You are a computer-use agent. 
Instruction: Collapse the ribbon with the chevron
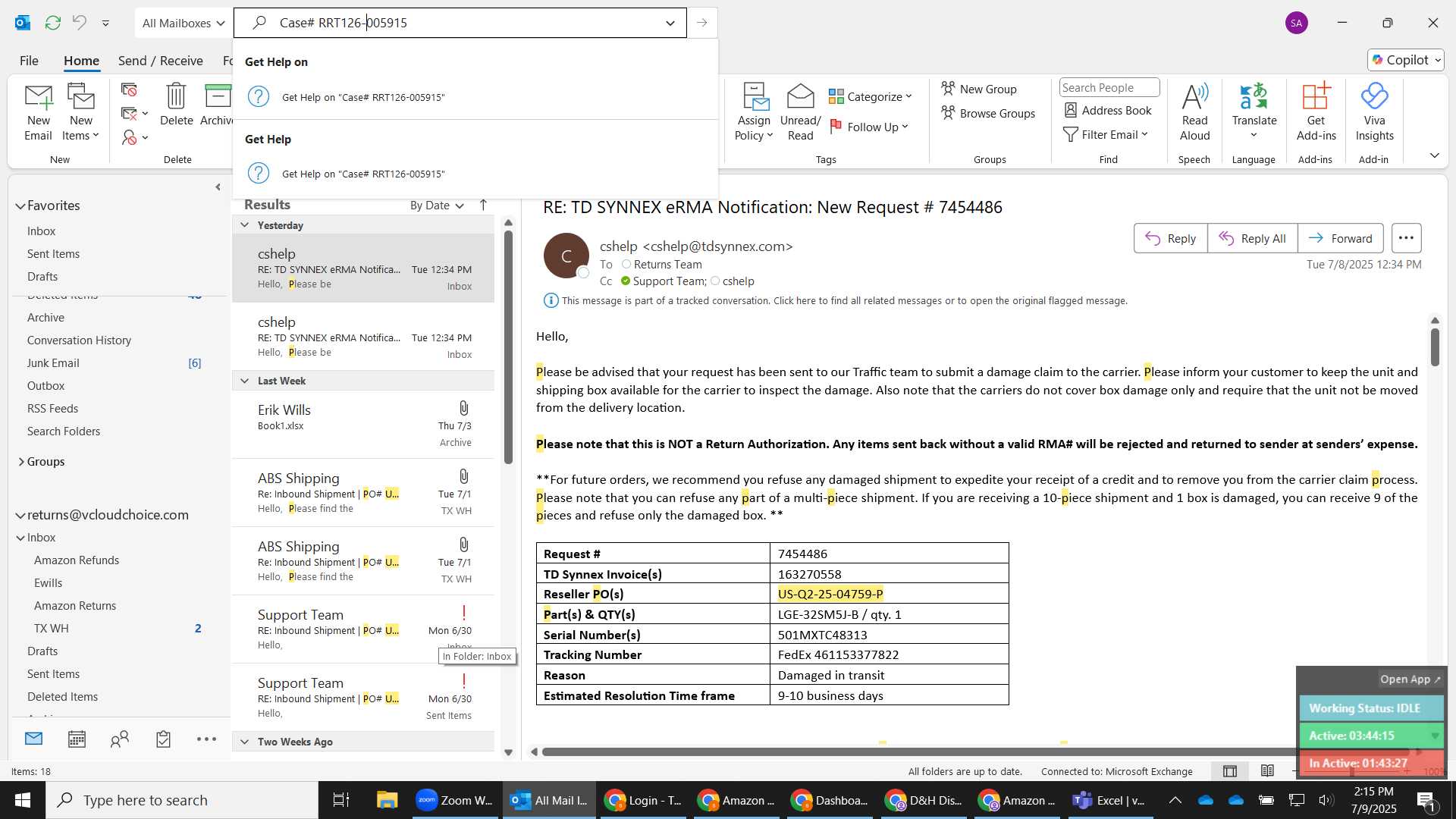(1434, 155)
